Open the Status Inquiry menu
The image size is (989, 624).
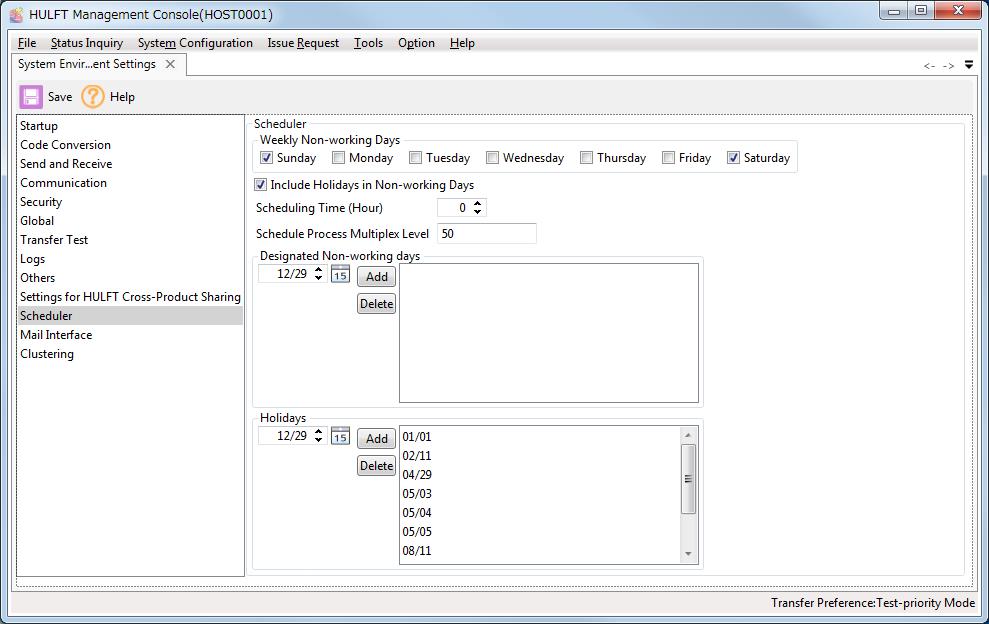(87, 43)
